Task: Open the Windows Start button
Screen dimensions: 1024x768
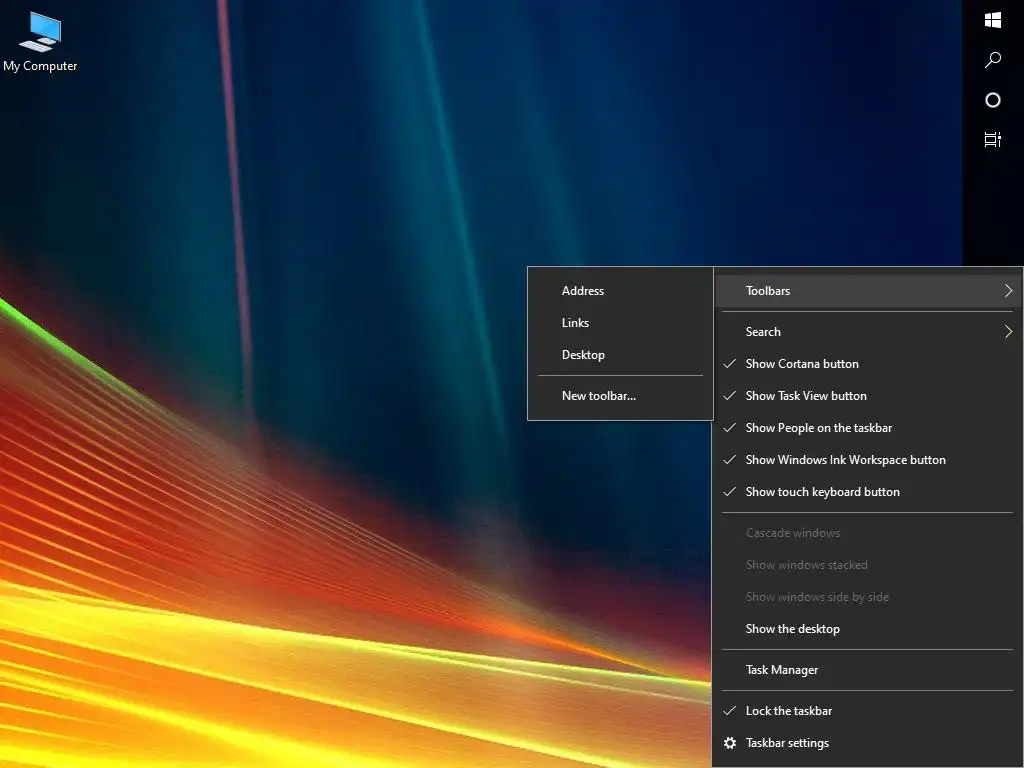Action: 993,20
